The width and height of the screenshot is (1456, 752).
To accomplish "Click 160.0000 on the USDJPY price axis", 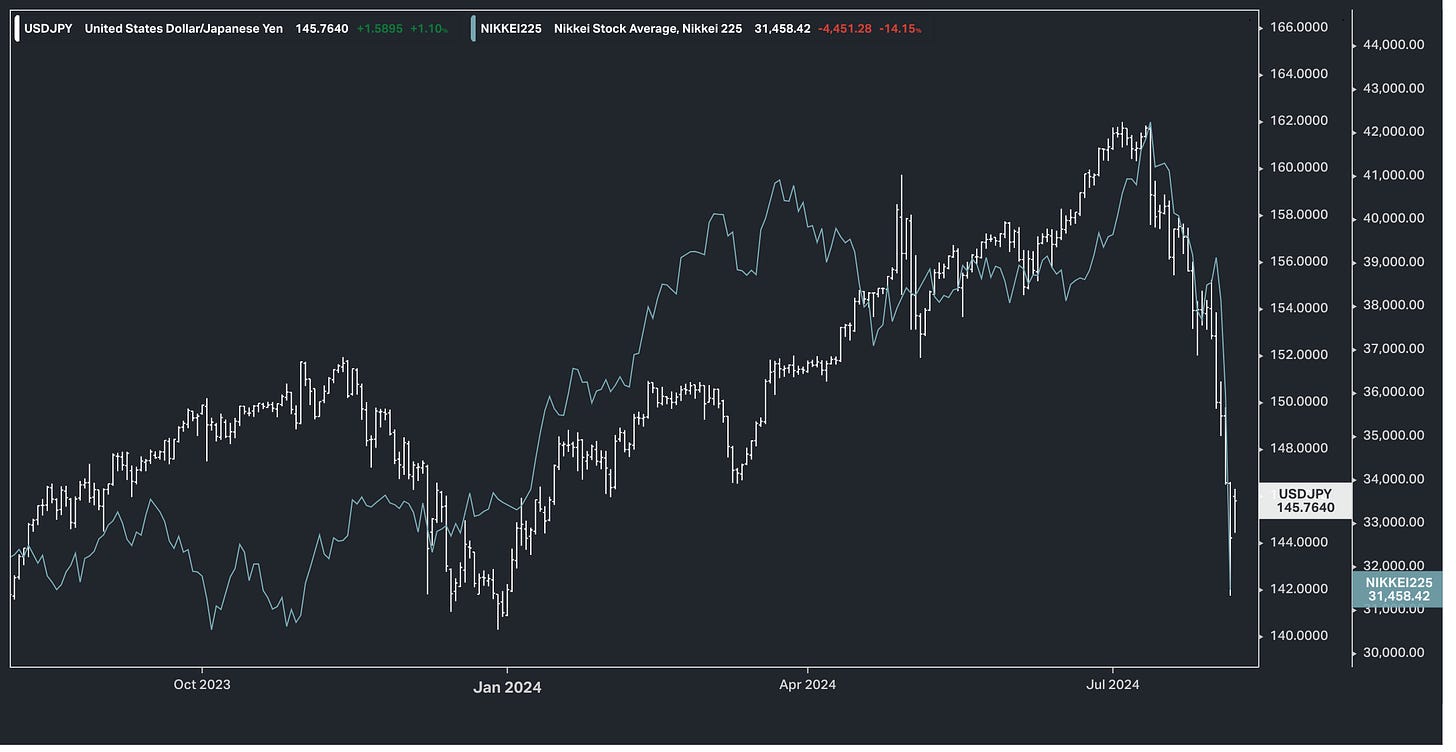I will (x=1299, y=167).
